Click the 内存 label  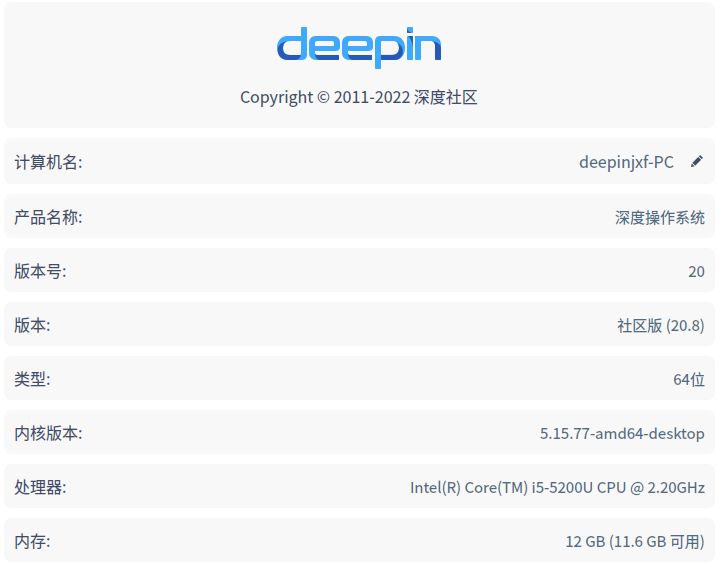coord(32,541)
